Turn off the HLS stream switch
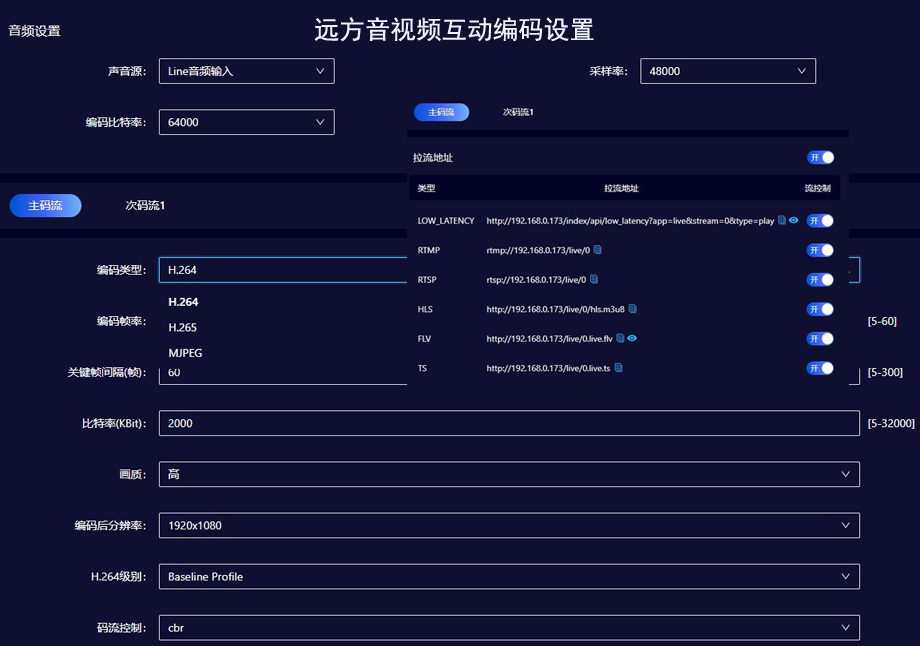The image size is (920, 646). (820, 309)
